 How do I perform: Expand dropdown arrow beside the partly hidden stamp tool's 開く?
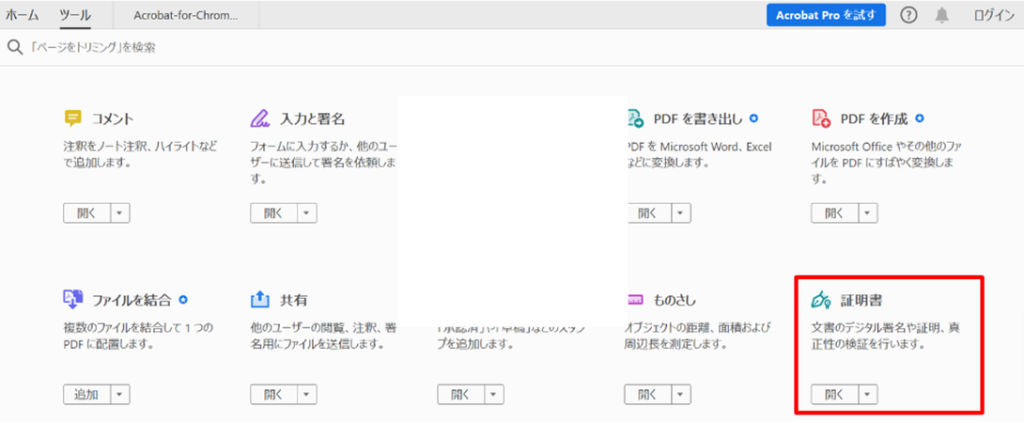[x=494, y=394]
